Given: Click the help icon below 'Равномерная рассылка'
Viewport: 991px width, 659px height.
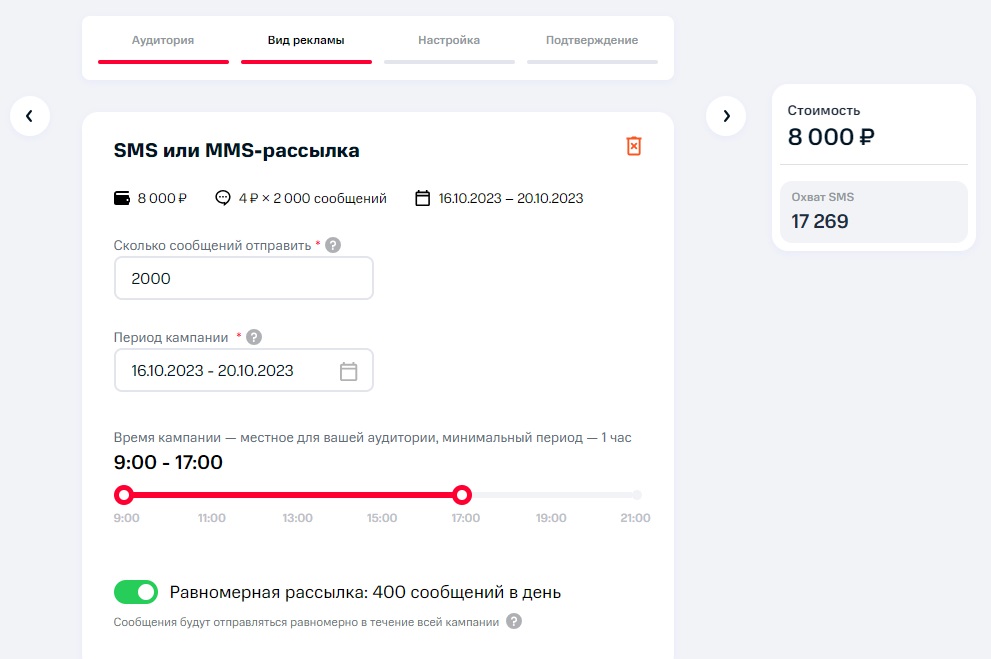Looking at the screenshot, I should (514, 620).
